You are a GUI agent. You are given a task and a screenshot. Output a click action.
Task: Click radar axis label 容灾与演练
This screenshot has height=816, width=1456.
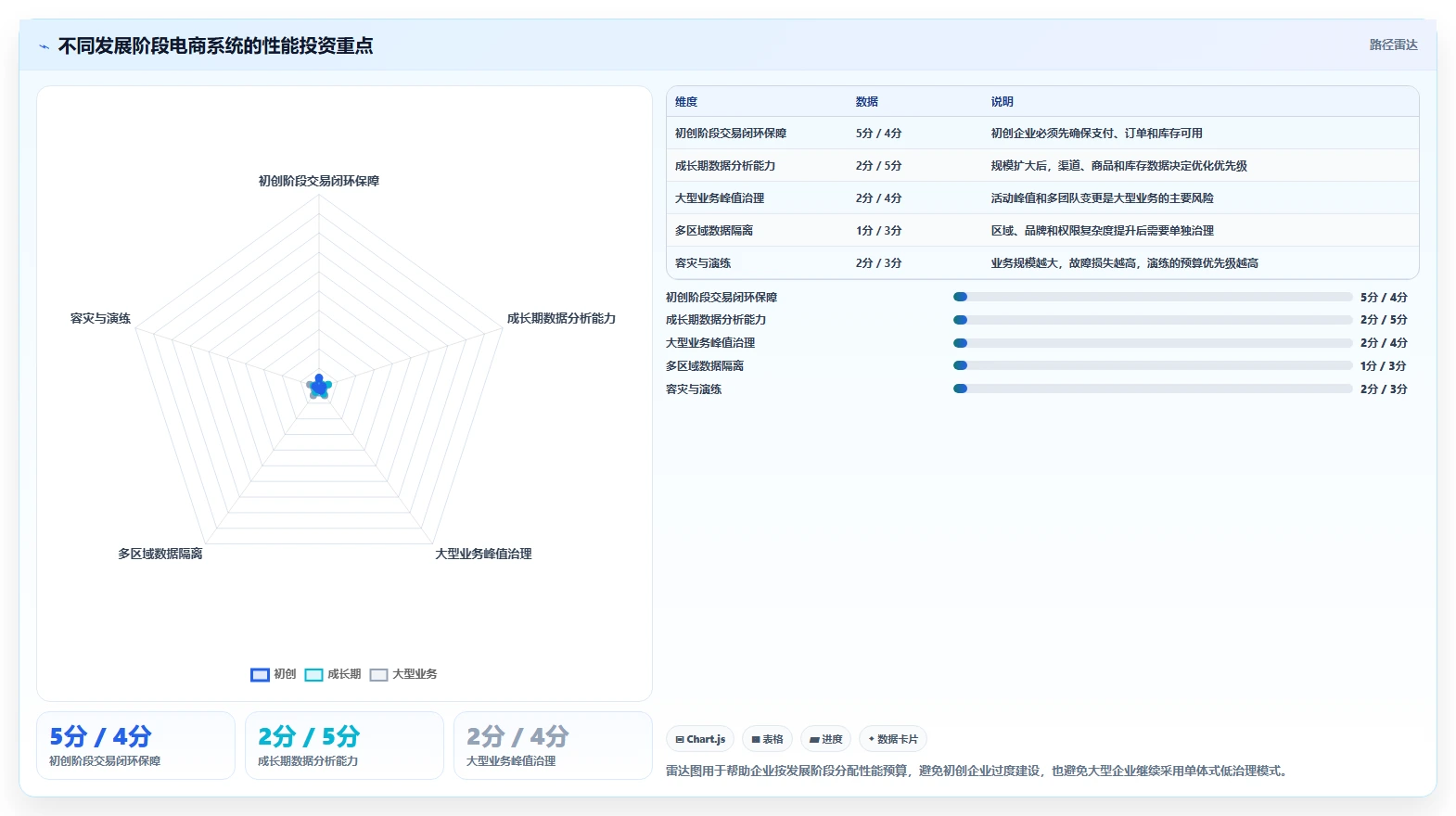[x=100, y=318]
